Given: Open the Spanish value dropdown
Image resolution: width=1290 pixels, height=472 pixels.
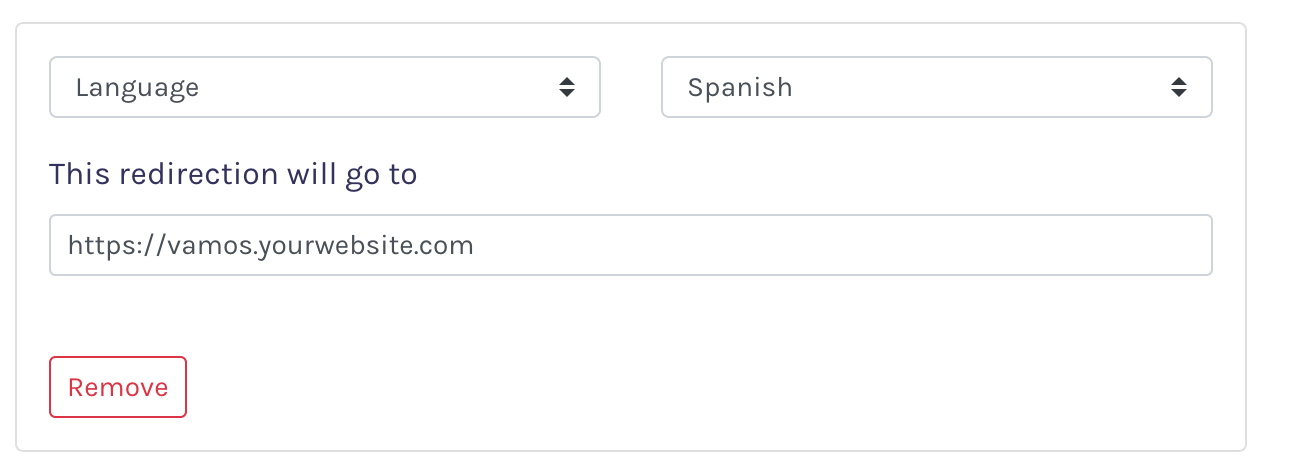Looking at the screenshot, I should tap(936, 87).
